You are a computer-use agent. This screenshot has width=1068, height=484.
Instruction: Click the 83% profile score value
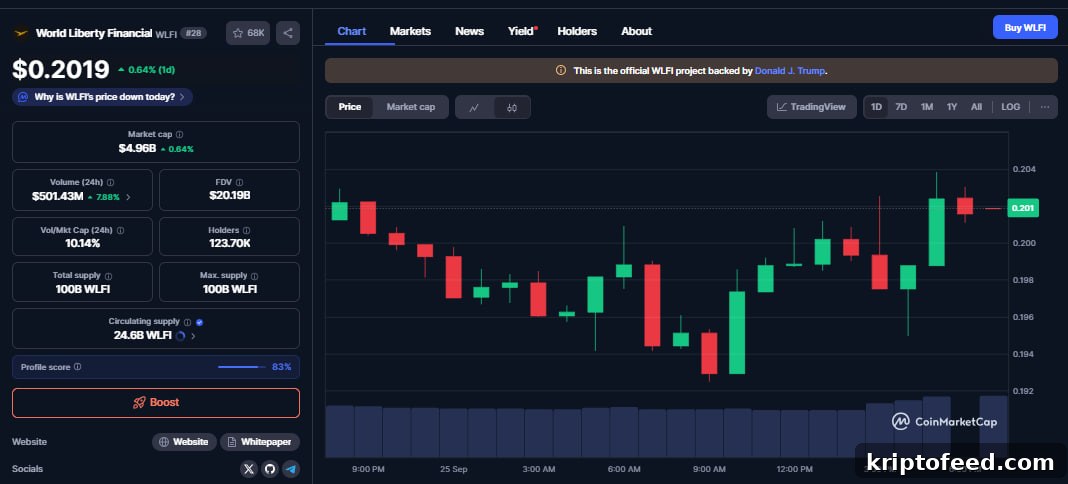[x=281, y=367]
